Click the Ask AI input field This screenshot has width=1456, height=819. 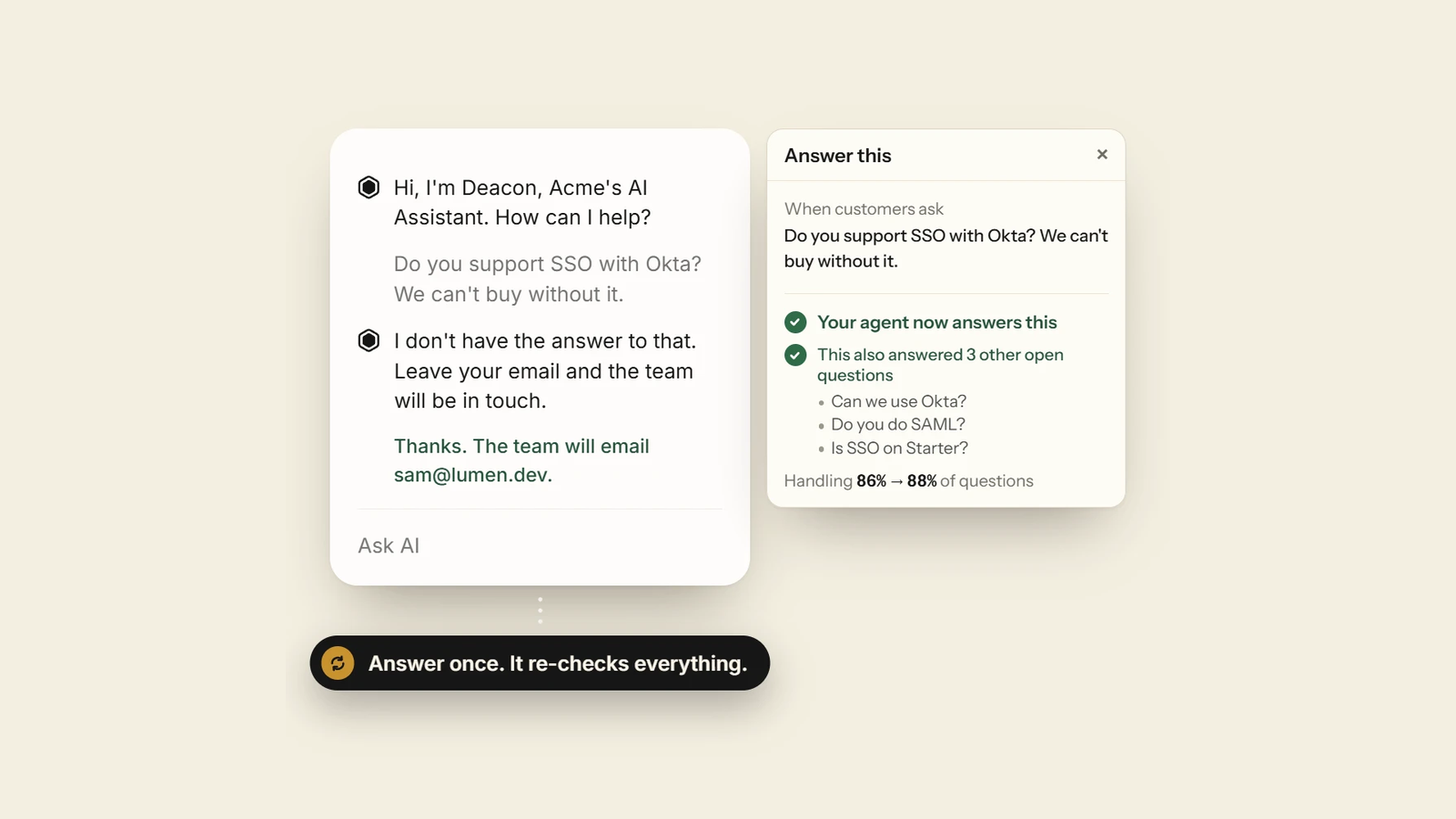point(540,546)
